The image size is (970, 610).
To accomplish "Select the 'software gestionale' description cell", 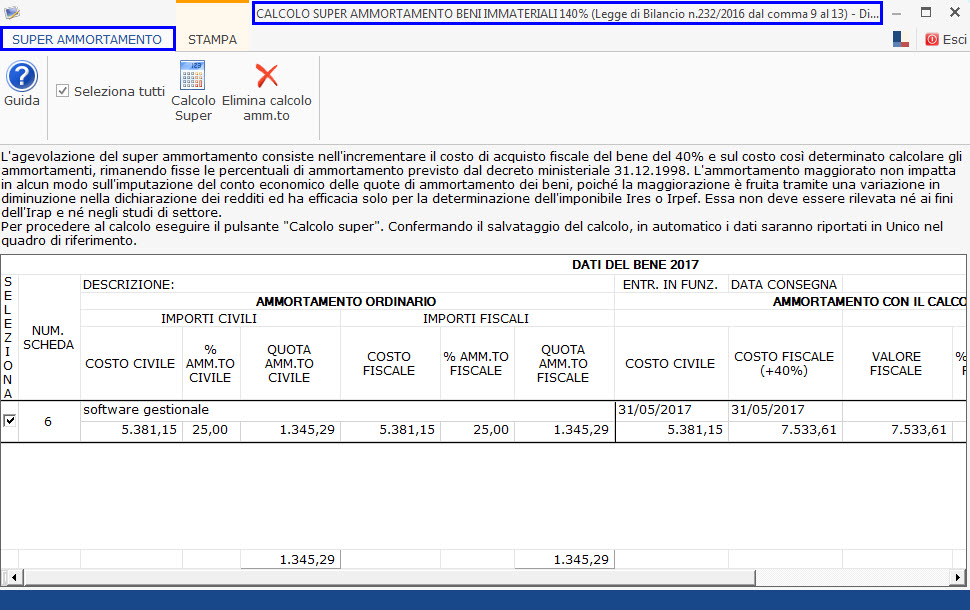I will (x=146, y=410).
